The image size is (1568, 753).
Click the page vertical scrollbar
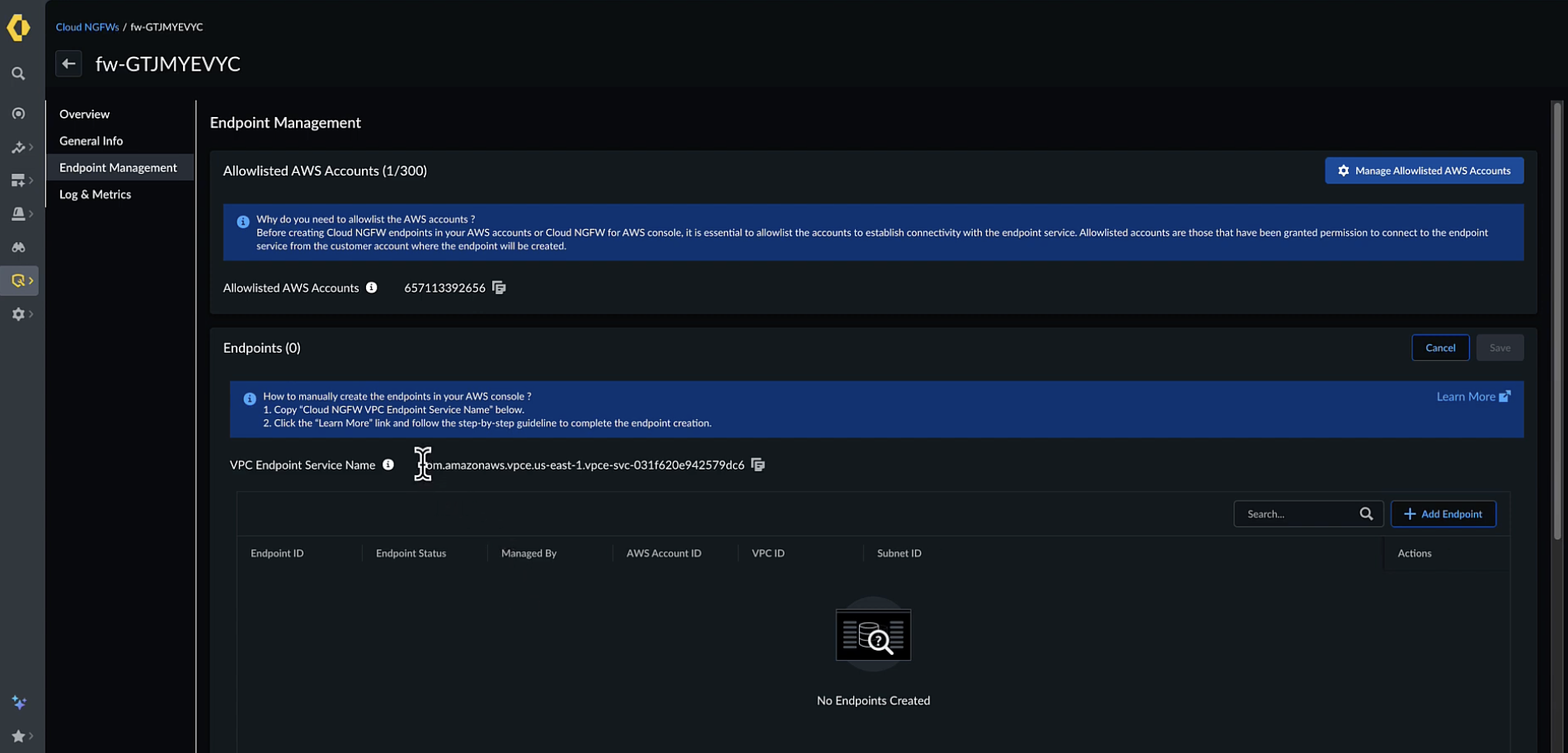(x=1556, y=321)
